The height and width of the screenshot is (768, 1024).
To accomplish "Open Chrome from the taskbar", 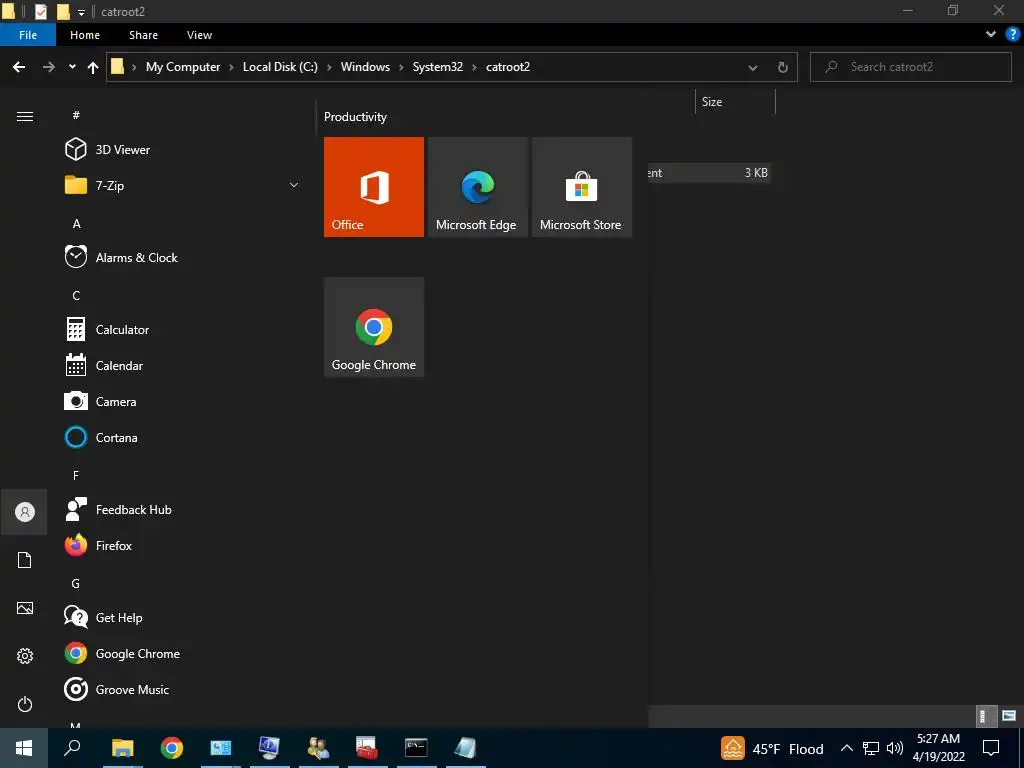I will click(172, 748).
